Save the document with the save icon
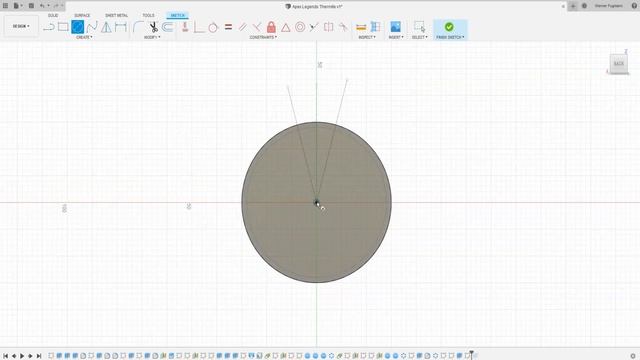Image resolution: width=640 pixels, height=360 pixels. (31, 6)
